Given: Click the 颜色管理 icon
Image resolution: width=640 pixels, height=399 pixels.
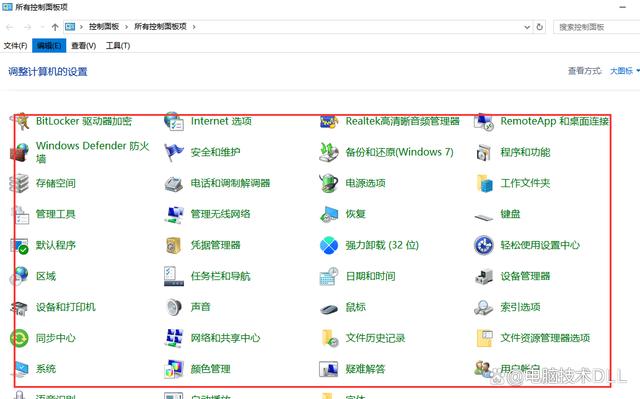Looking at the screenshot, I should (x=174, y=369).
